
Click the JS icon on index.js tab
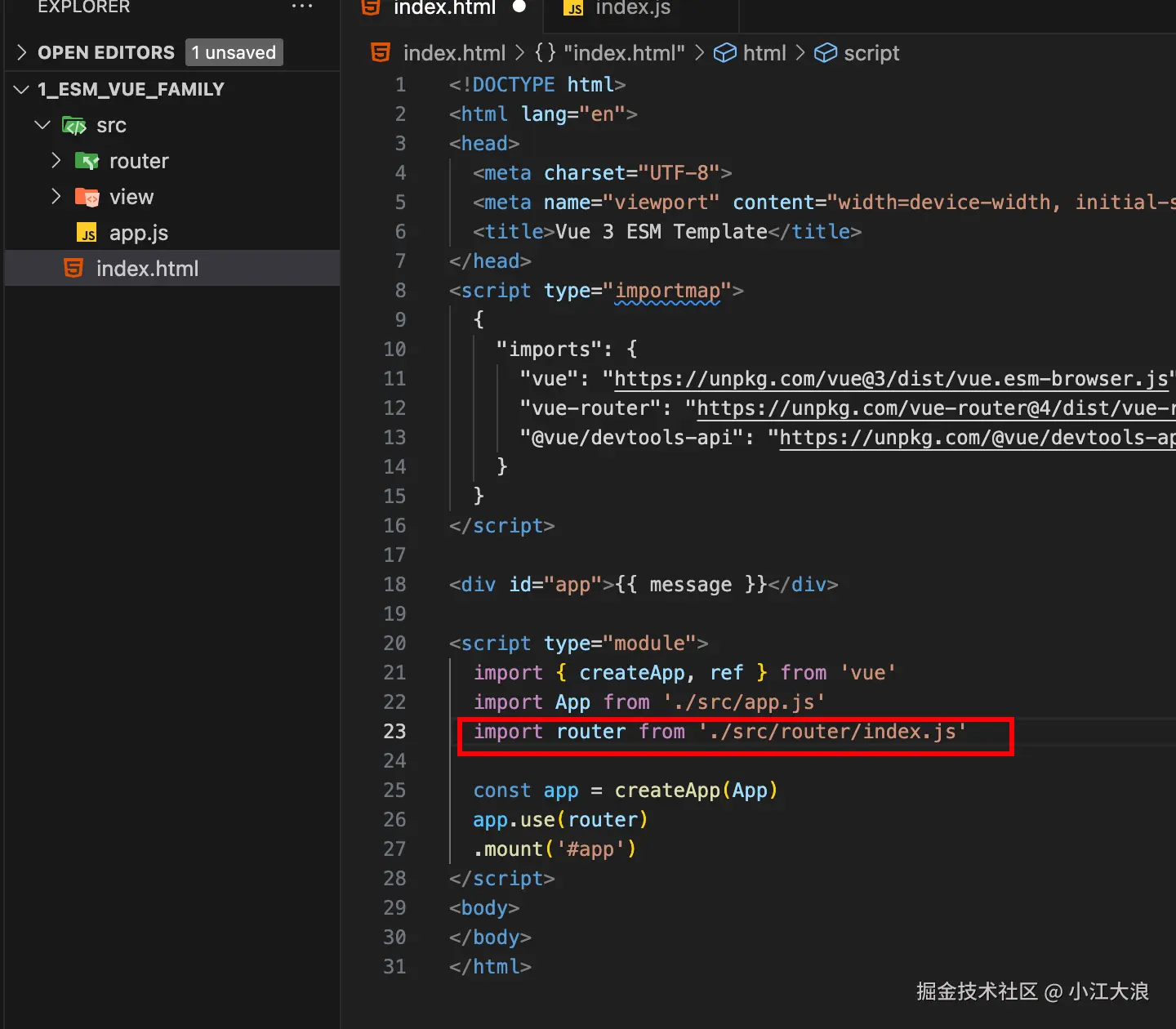[x=575, y=8]
